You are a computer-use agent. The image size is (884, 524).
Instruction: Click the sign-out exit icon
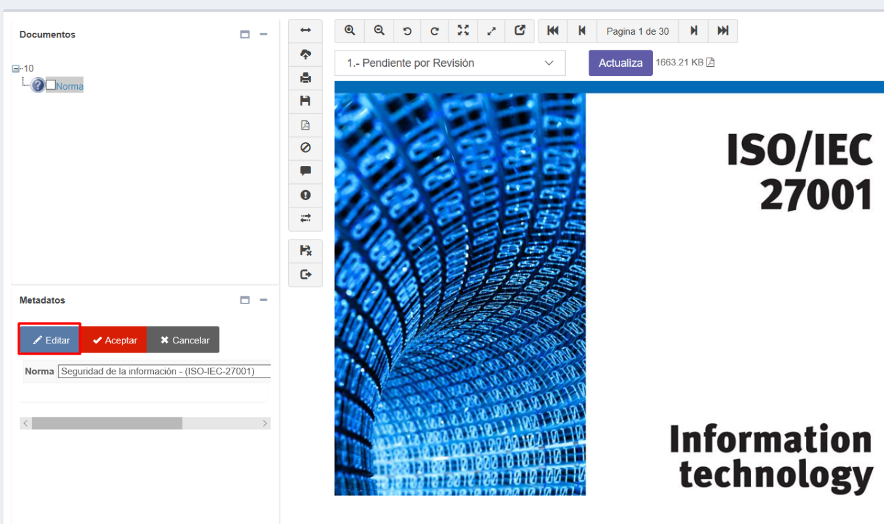pyautogui.click(x=305, y=274)
